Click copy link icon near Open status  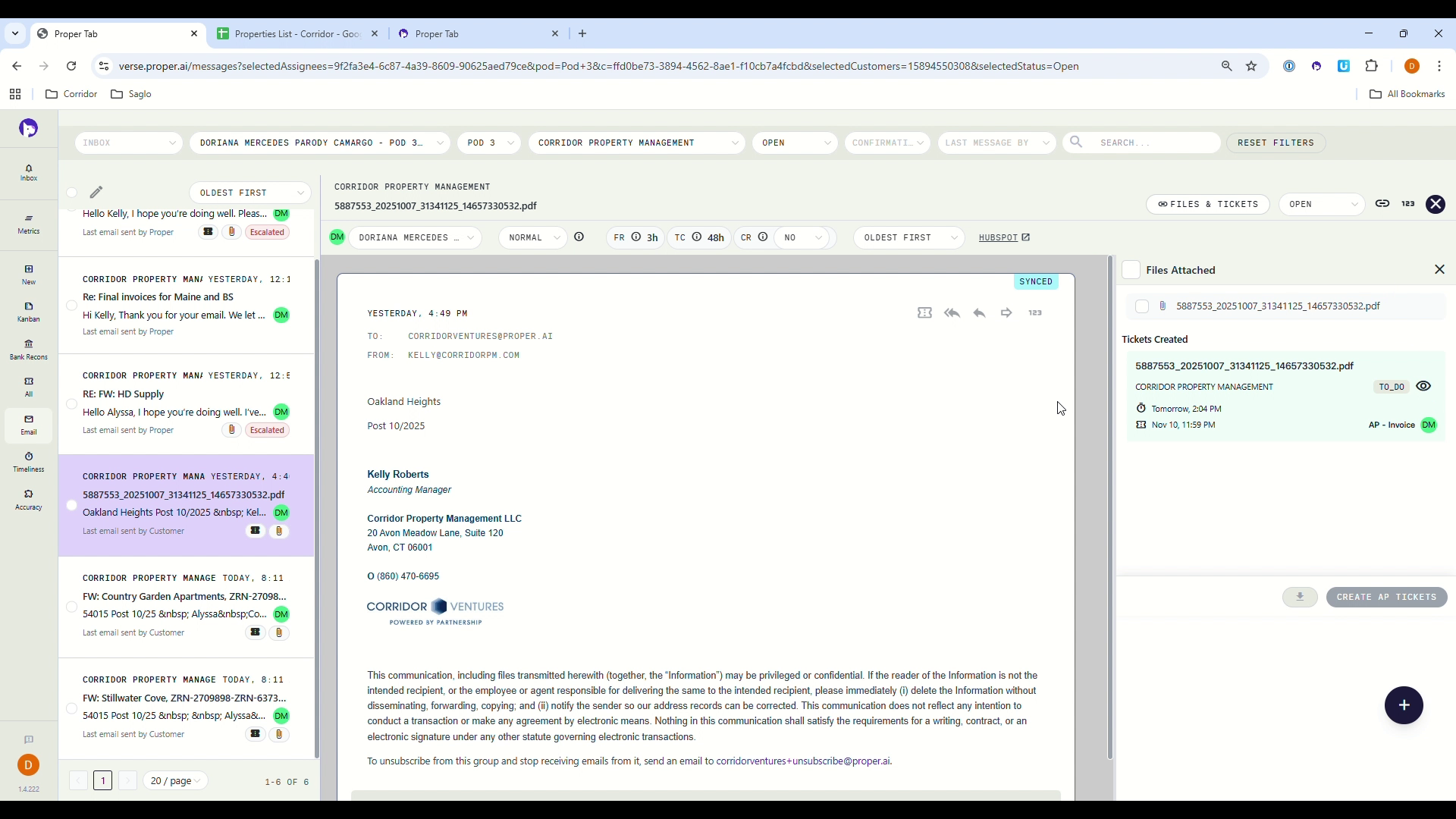(x=1382, y=204)
